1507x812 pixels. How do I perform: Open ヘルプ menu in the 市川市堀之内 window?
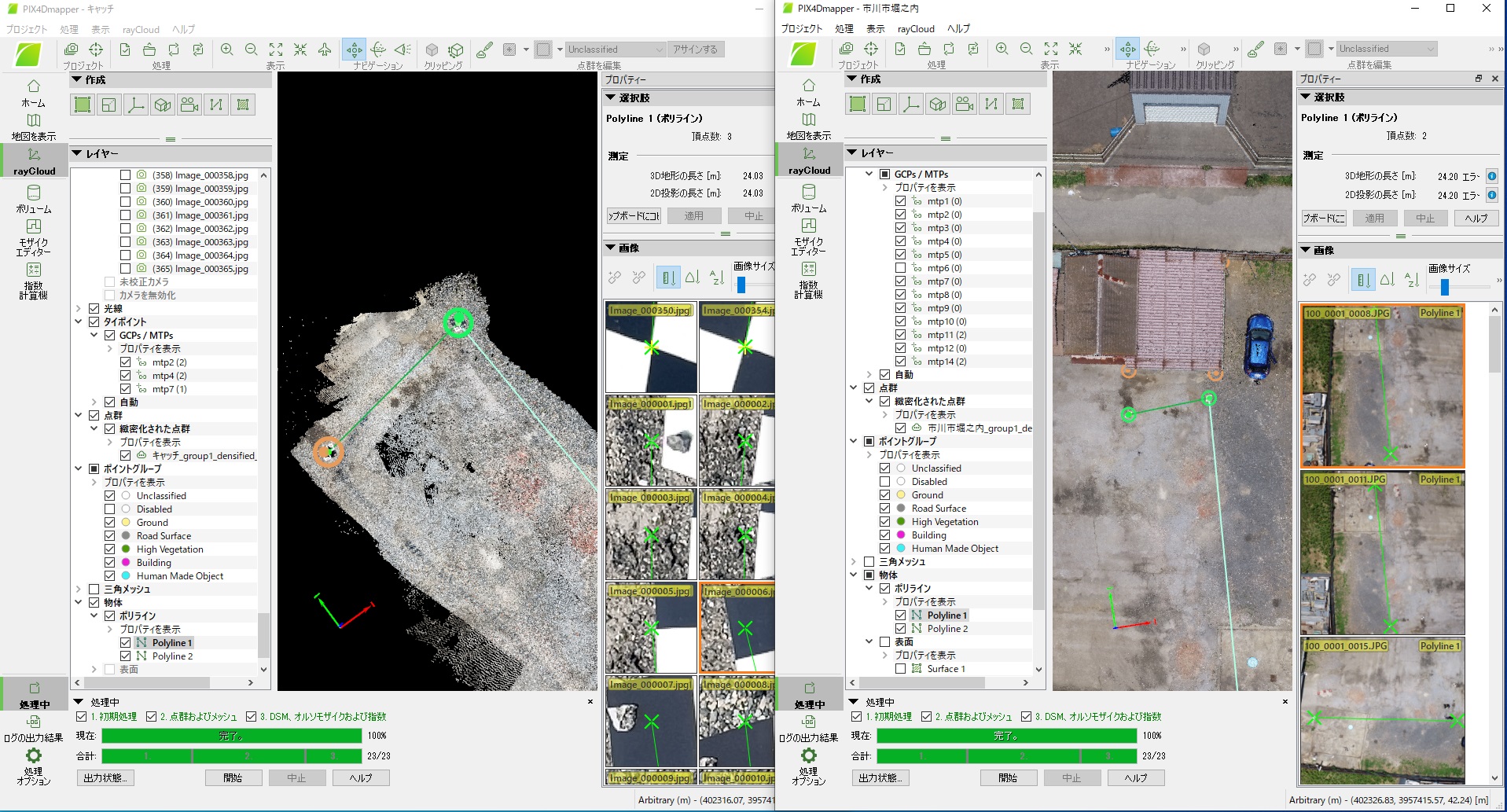[x=958, y=29]
